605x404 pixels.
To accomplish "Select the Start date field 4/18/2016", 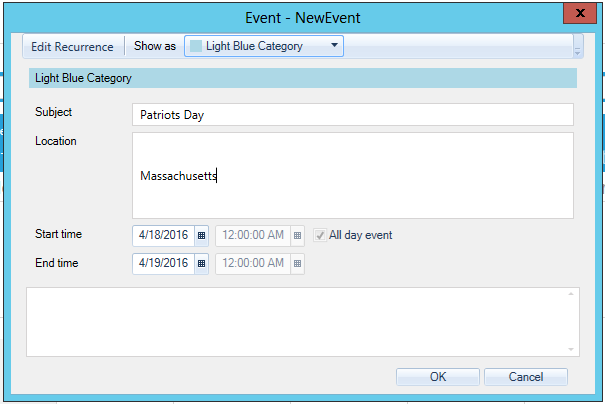I will [164, 235].
